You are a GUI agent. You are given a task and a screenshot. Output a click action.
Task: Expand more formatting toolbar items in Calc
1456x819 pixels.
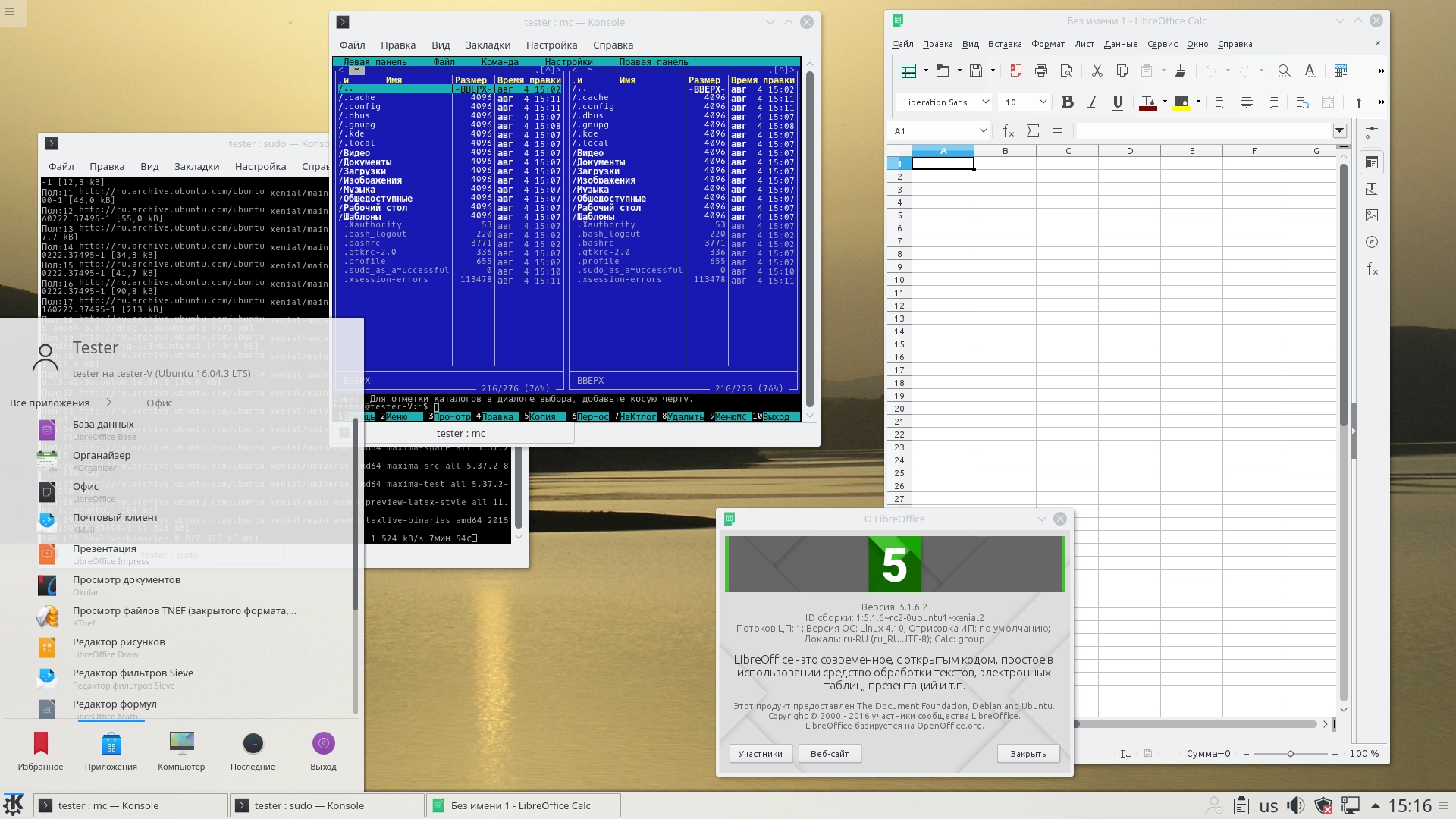click(1381, 102)
